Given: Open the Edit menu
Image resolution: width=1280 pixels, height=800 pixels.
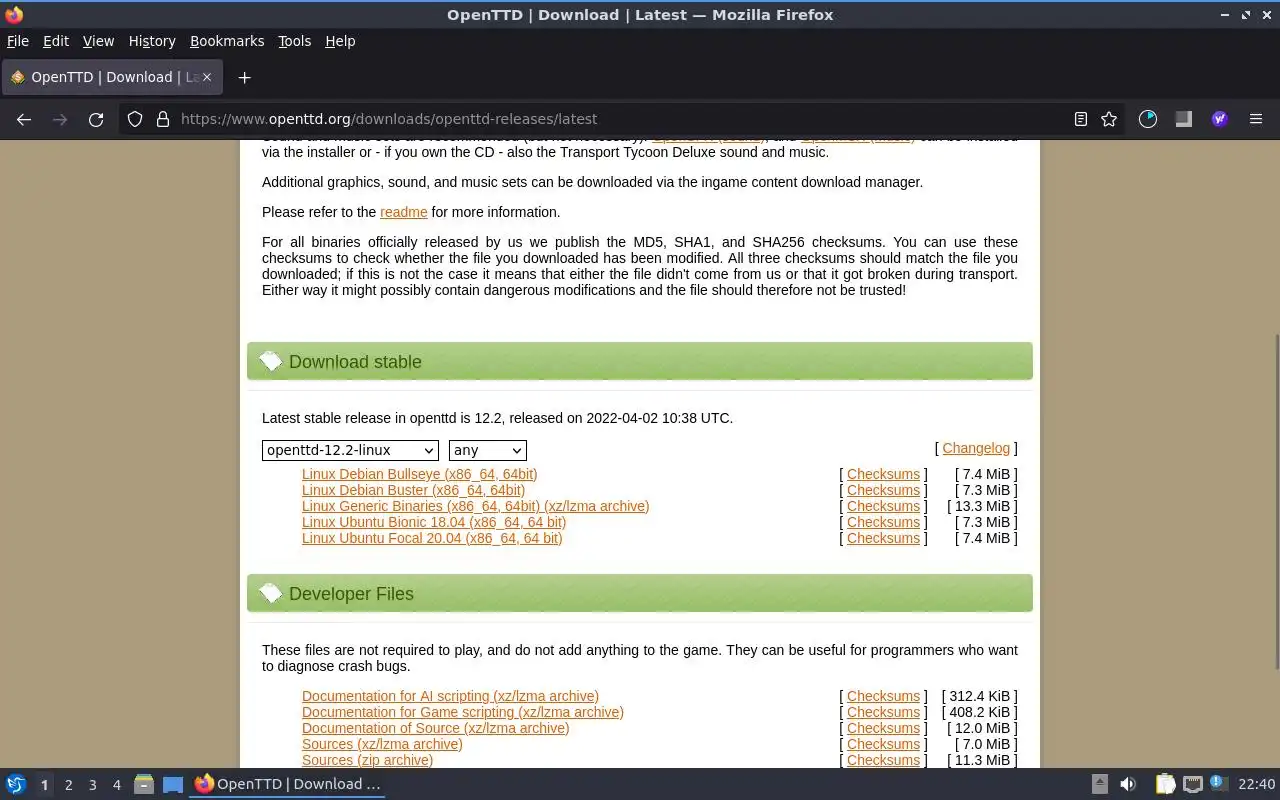Looking at the screenshot, I should tap(56, 41).
